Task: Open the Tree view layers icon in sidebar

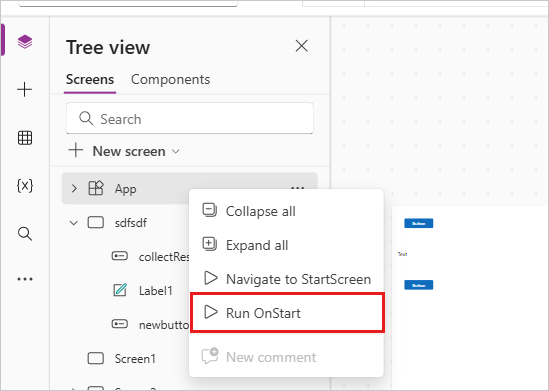Action: coord(25,42)
